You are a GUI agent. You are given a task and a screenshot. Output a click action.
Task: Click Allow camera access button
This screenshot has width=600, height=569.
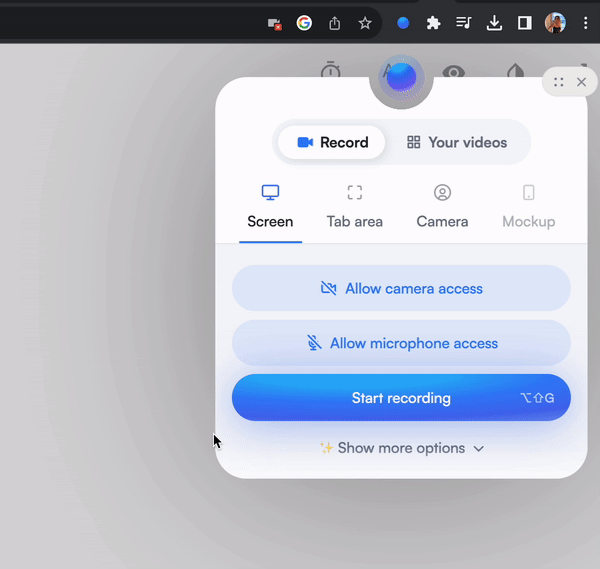click(401, 289)
